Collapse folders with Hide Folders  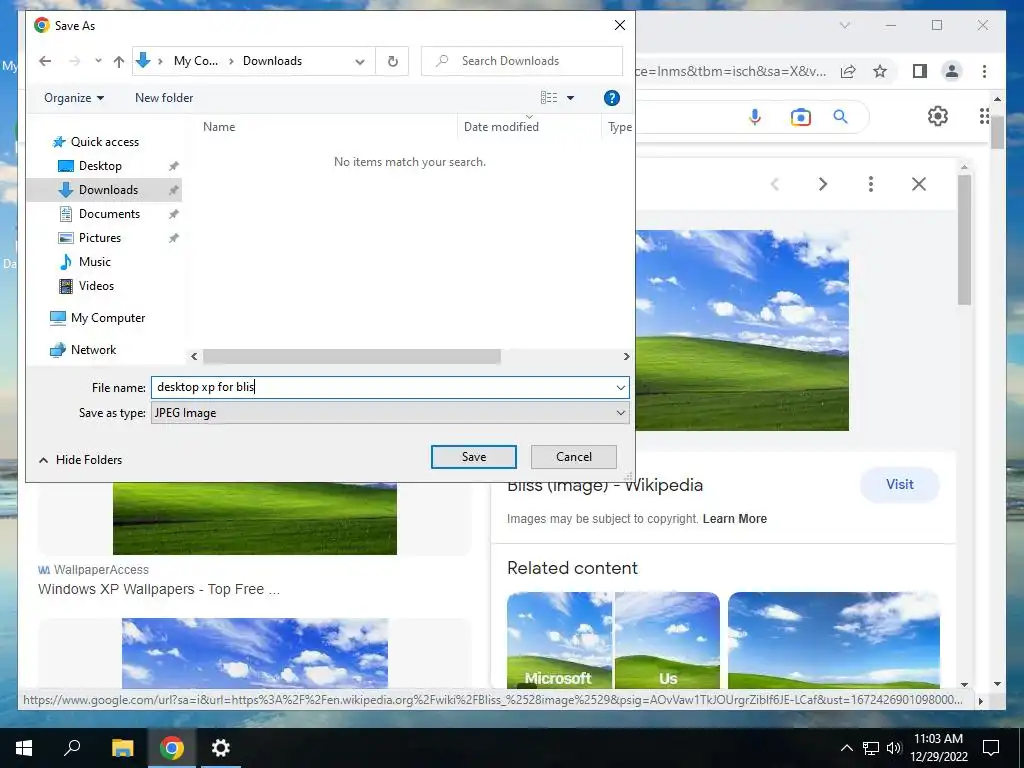click(80, 460)
